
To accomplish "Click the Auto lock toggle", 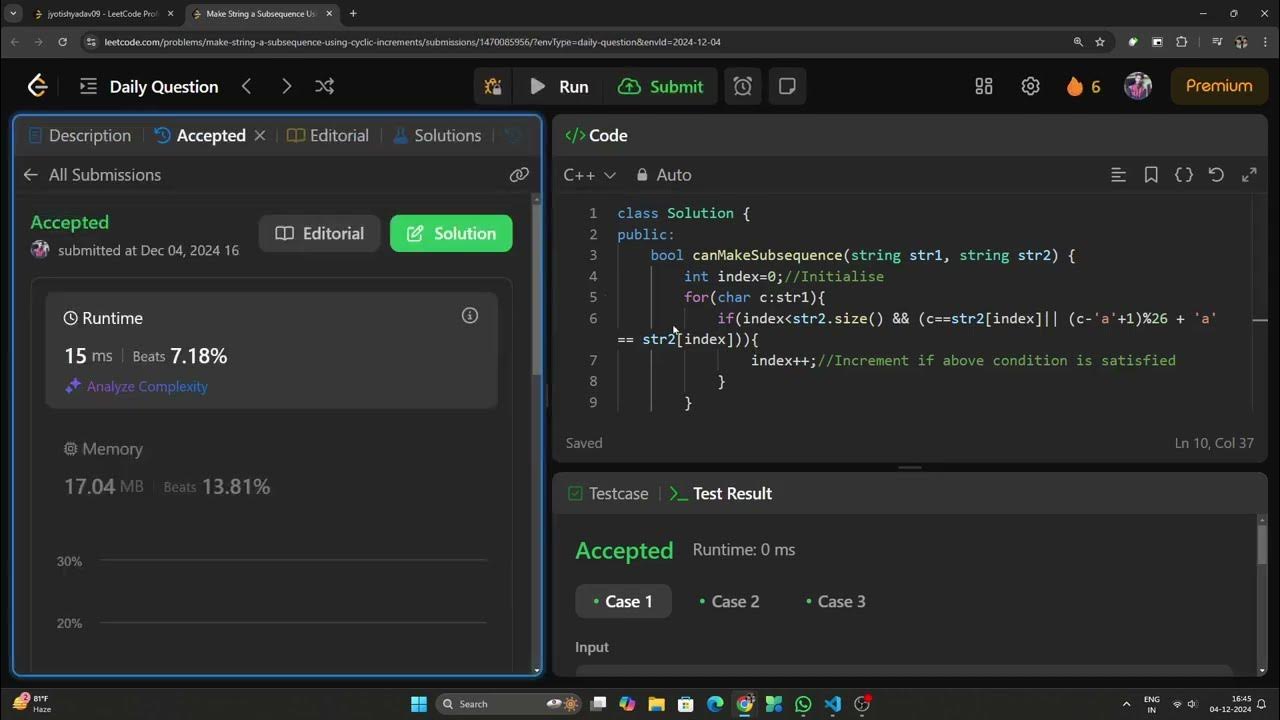I will [x=664, y=174].
